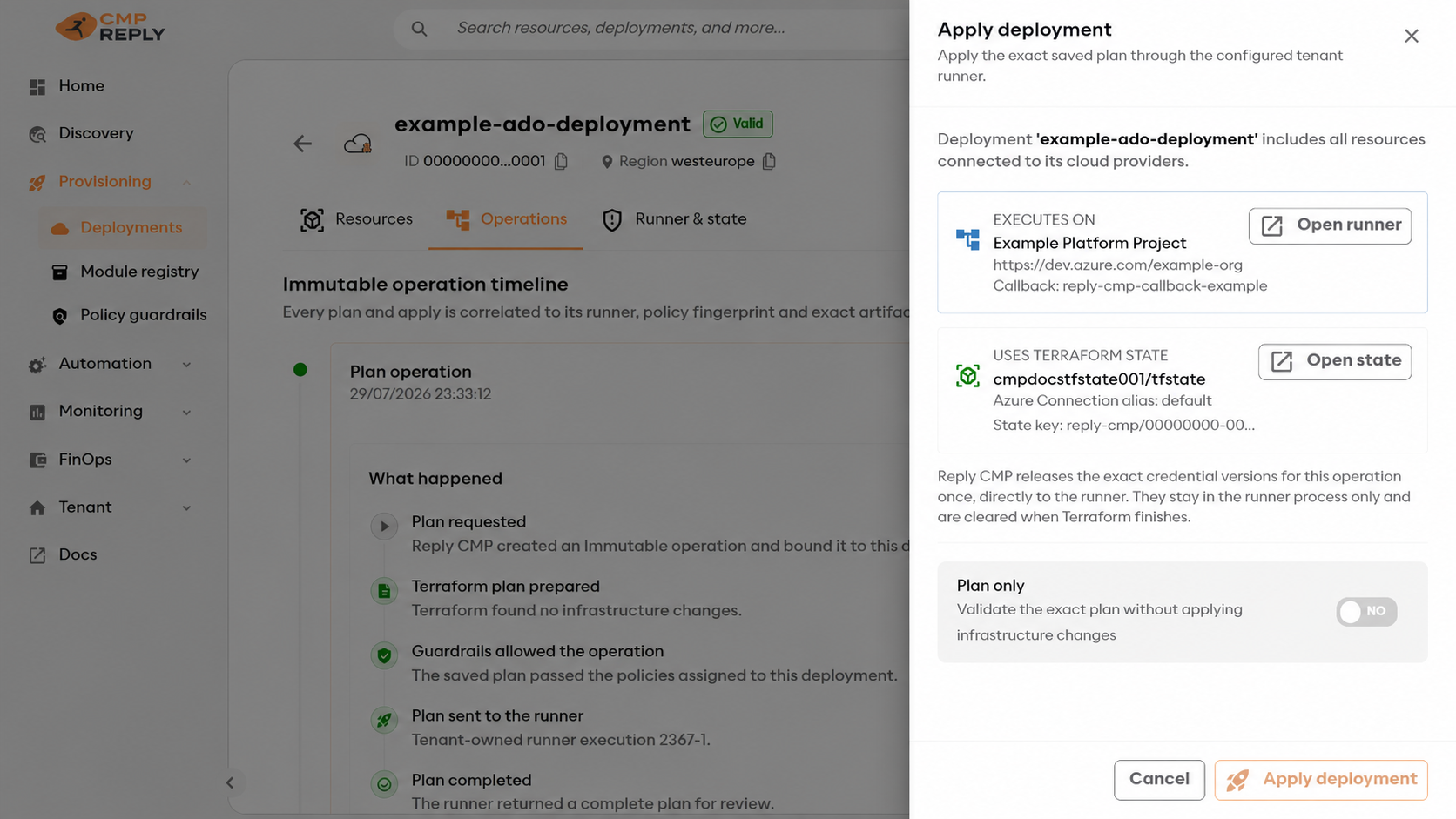Click the Terraform state icon

coord(967,376)
